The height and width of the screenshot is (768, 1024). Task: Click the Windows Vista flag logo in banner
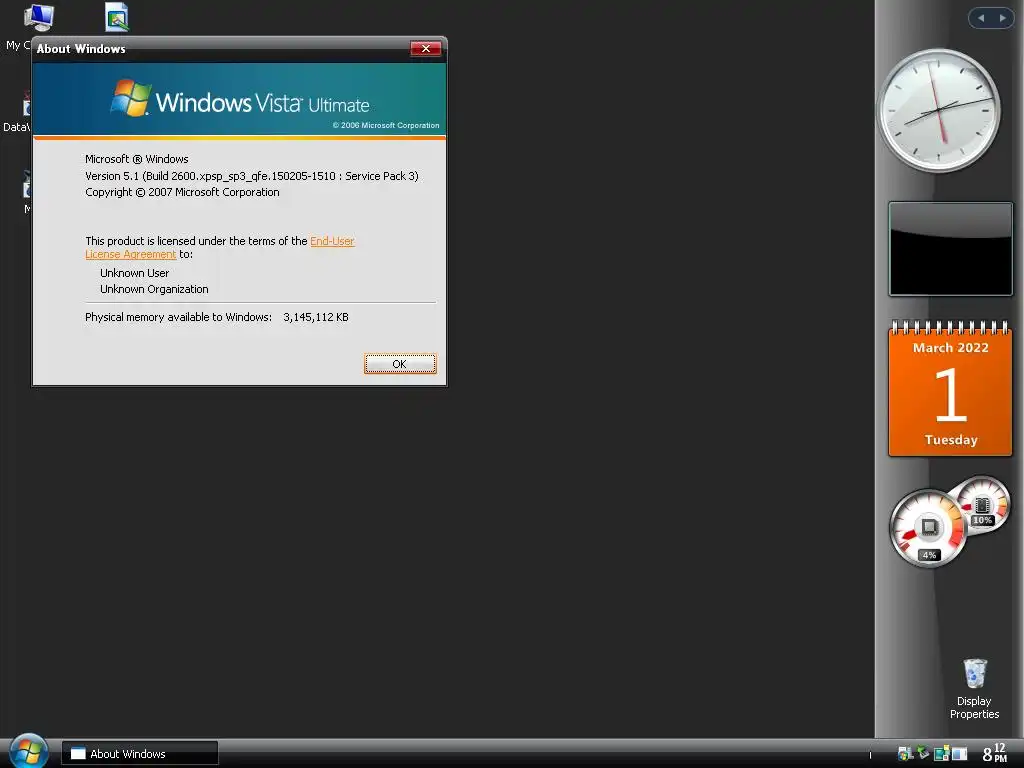coord(131,98)
